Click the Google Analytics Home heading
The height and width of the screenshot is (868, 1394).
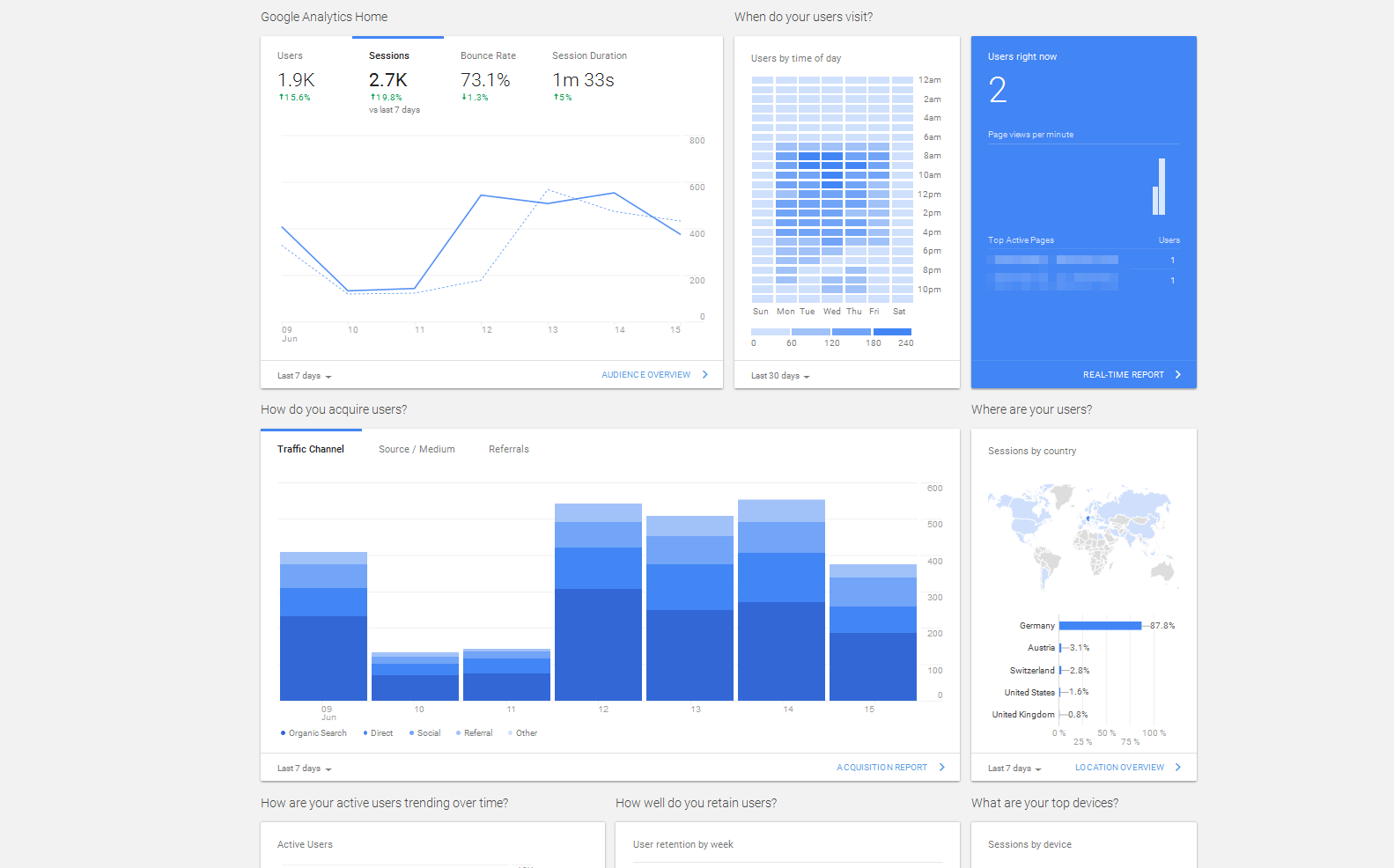pos(324,17)
